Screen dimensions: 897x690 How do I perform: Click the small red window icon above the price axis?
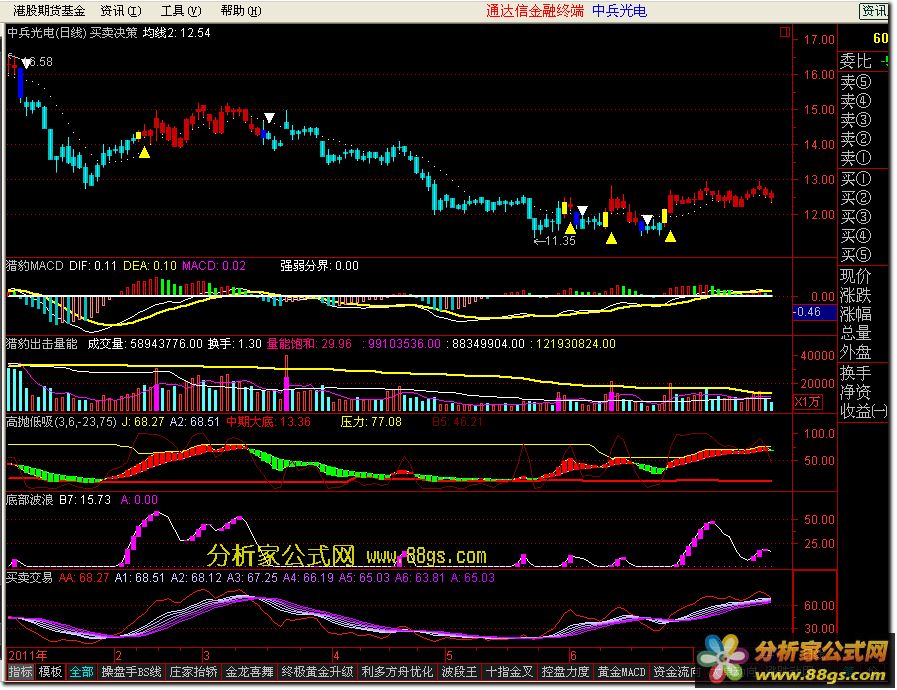coord(785,32)
